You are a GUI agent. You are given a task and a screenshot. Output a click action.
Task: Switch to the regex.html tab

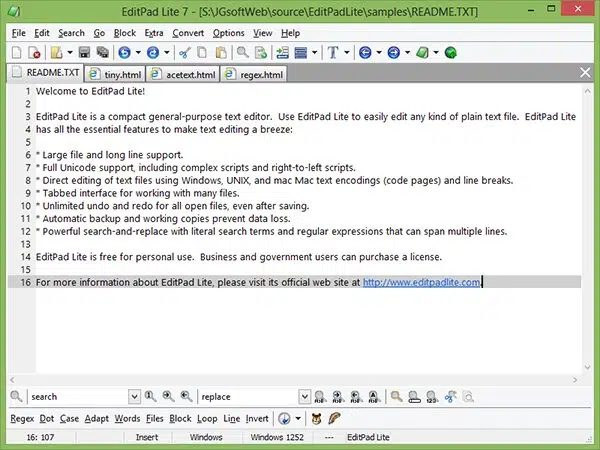[254, 74]
